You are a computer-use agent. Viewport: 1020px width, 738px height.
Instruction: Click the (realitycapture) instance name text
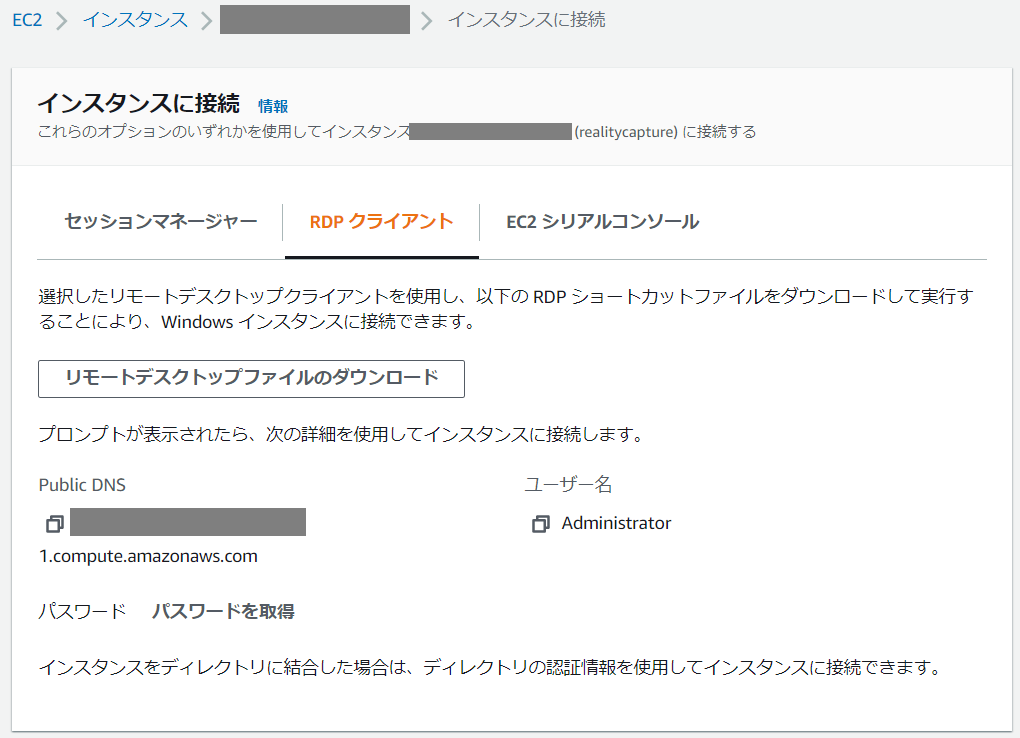(626, 132)
